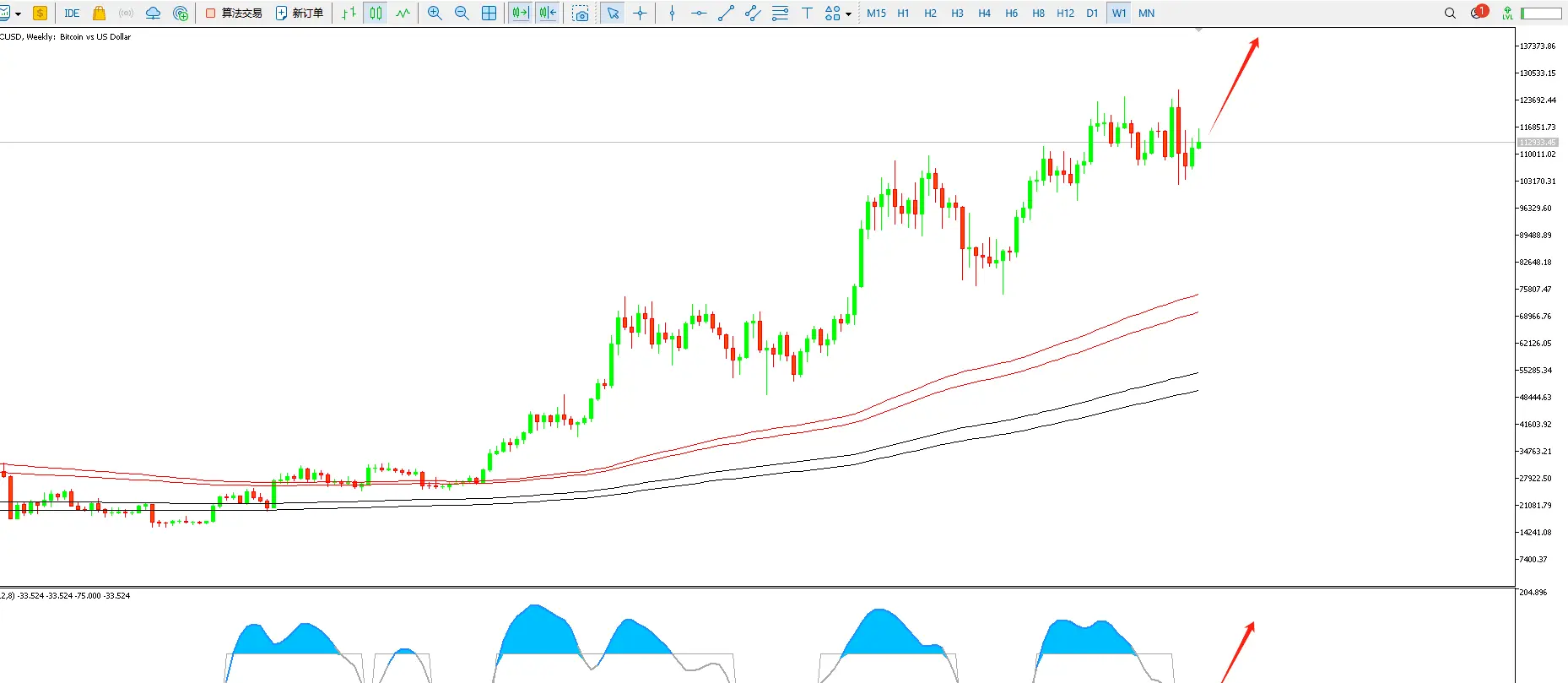
Task: Switch to the H4 timeframe
Action: (984, 13)
